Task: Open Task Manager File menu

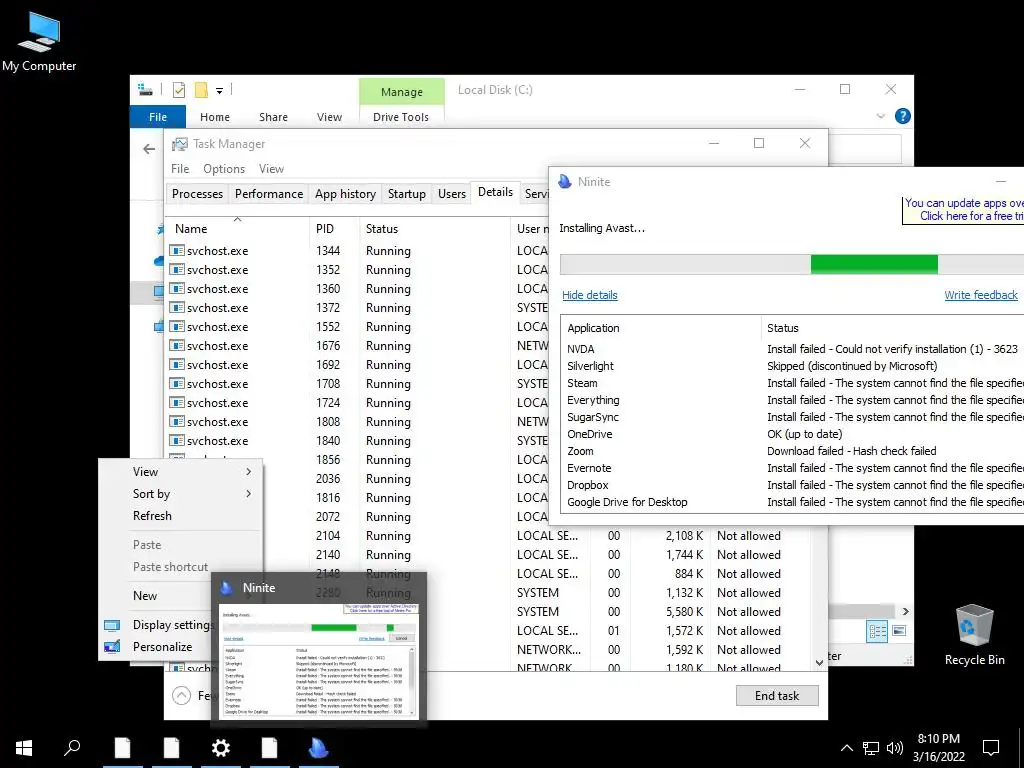Action: pyautogui.click(x=180, y=168)
